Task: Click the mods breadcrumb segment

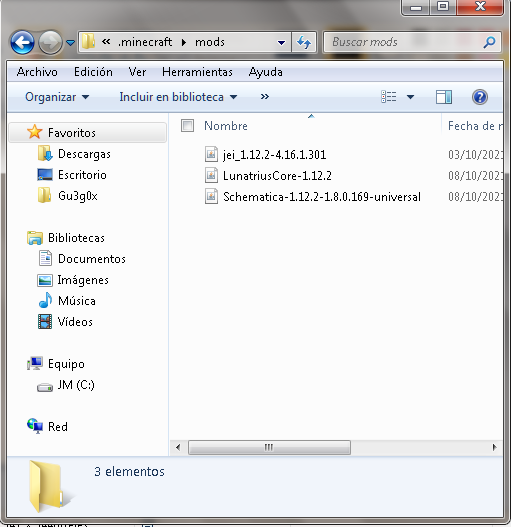Action: click(210, 42)
